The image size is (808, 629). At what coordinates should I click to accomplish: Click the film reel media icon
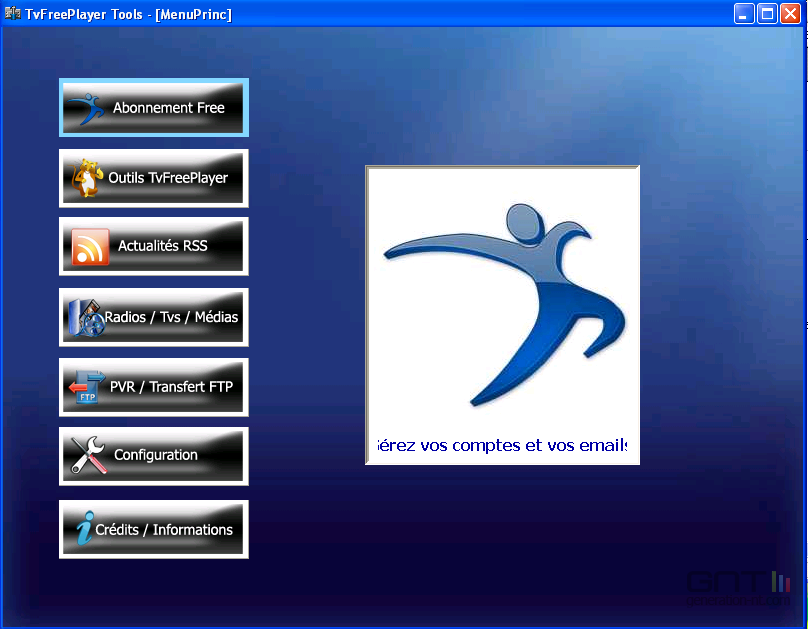(x=87, y=317)
